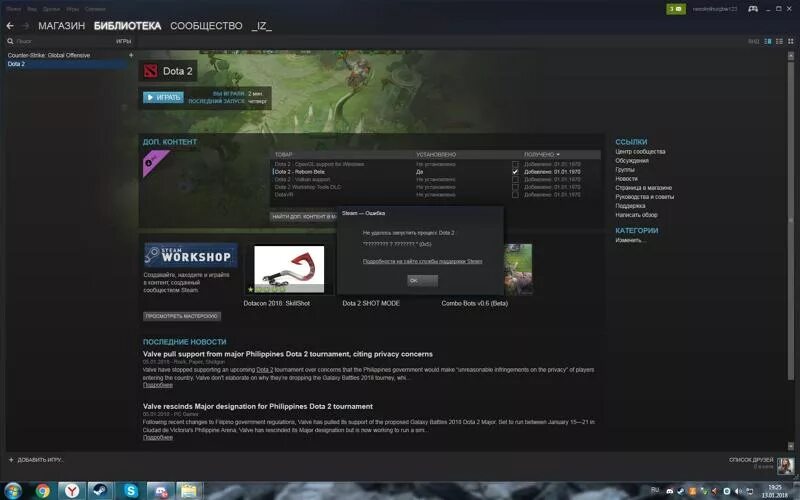The width and height of the screenshot is (800, 500).
Task: Click the Steam Workshop banner
Action: point(191,255)
